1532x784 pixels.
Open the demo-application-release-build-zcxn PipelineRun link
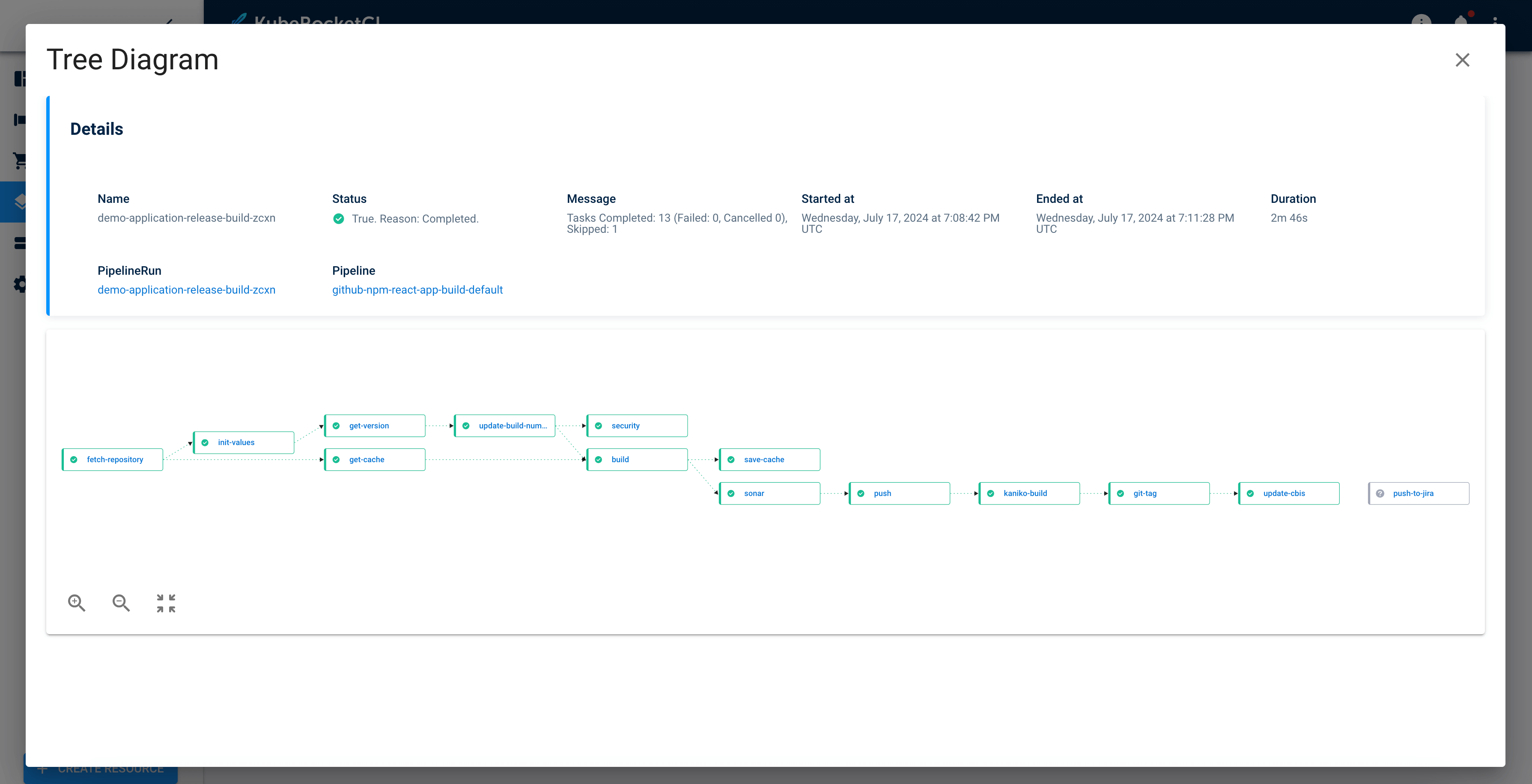[186, 289]
